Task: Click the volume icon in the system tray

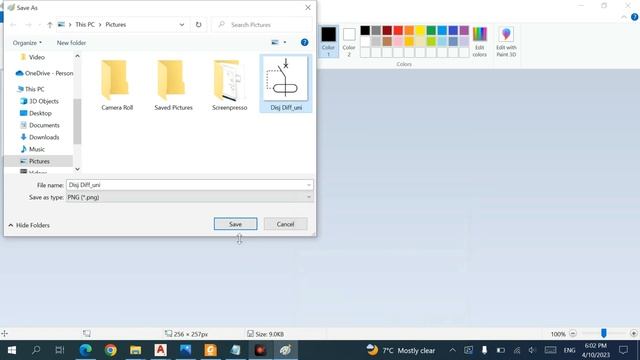Action: (532, 350)
